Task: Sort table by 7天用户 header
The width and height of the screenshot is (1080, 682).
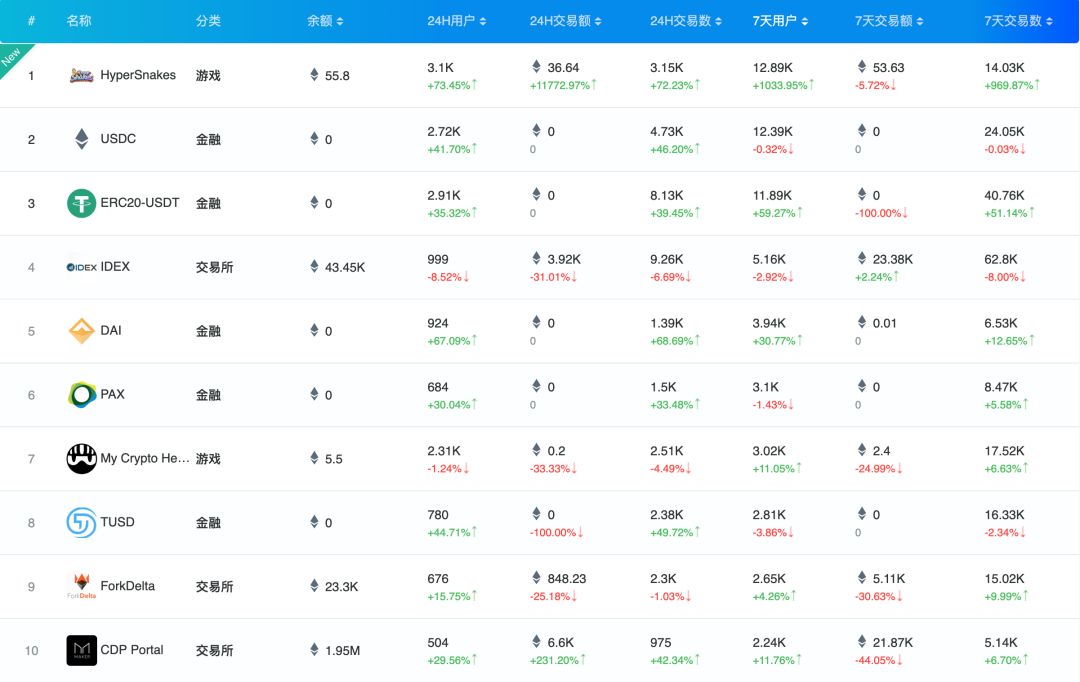Action: point(780,21)
